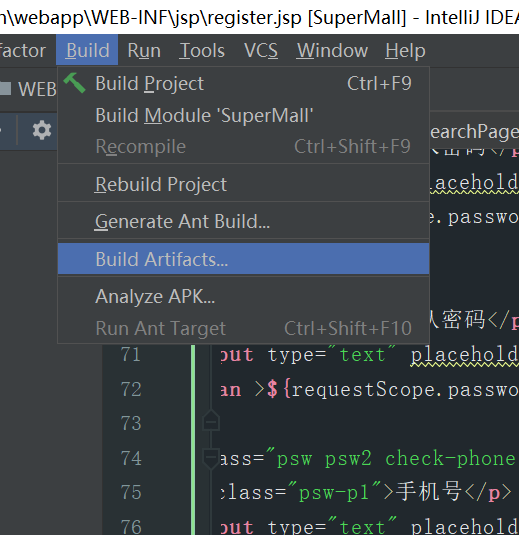Open the Tools menu
Viewport: 519px width, 535px height.
202,50
